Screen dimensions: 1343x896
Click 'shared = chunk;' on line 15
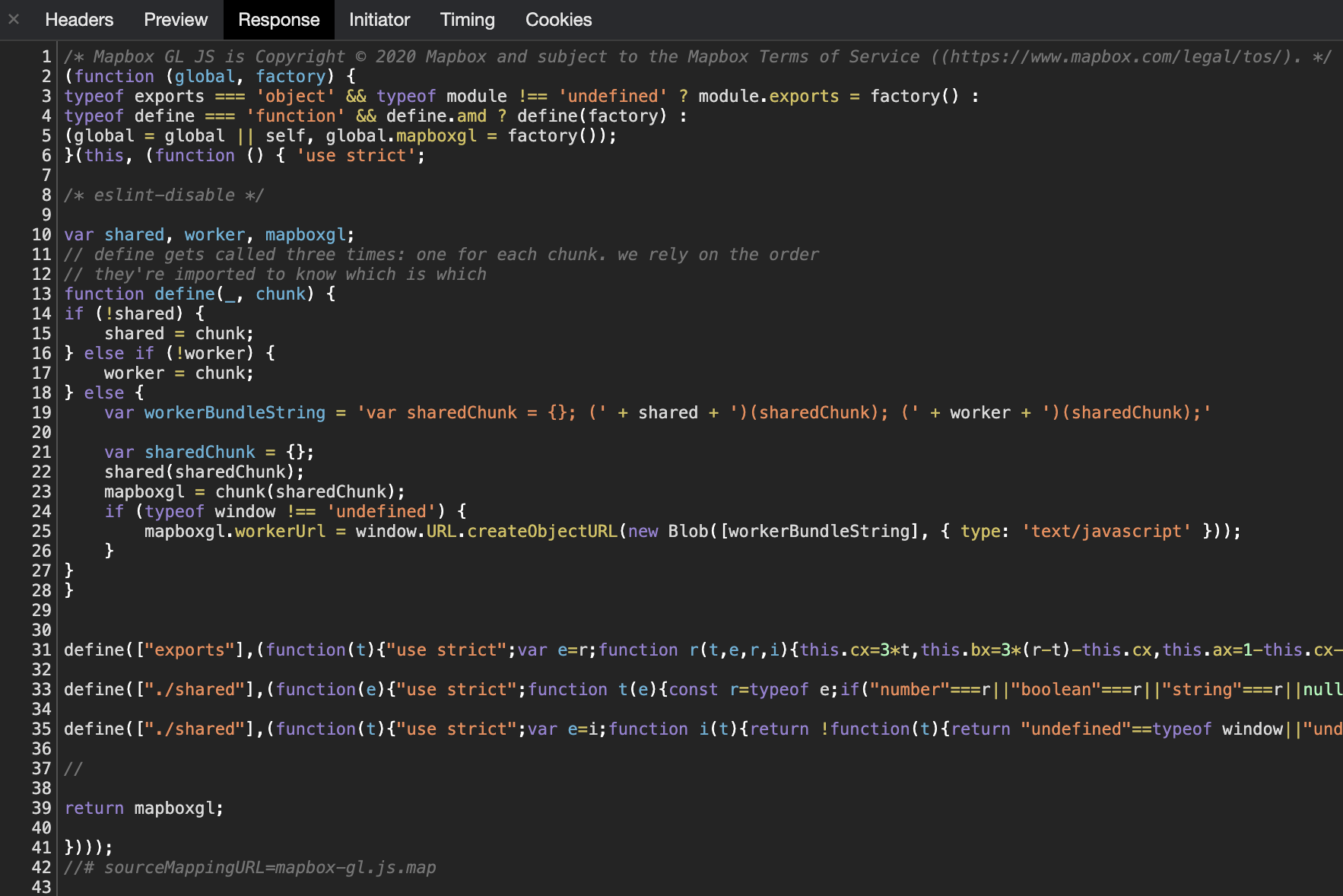coord(179,334)
